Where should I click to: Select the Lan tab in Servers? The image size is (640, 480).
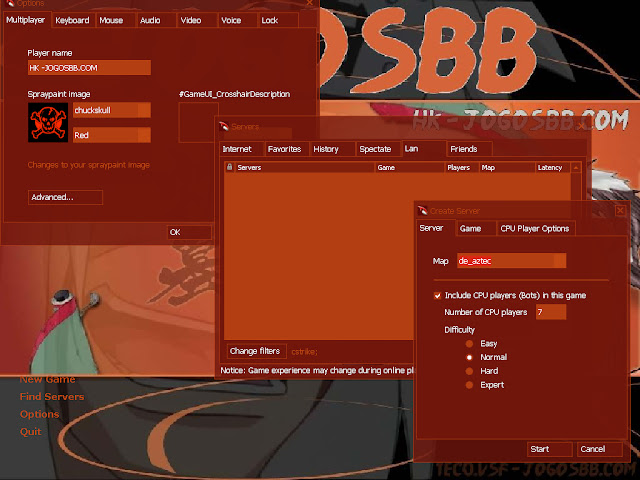pyautogui.click(x=423, y=149)
